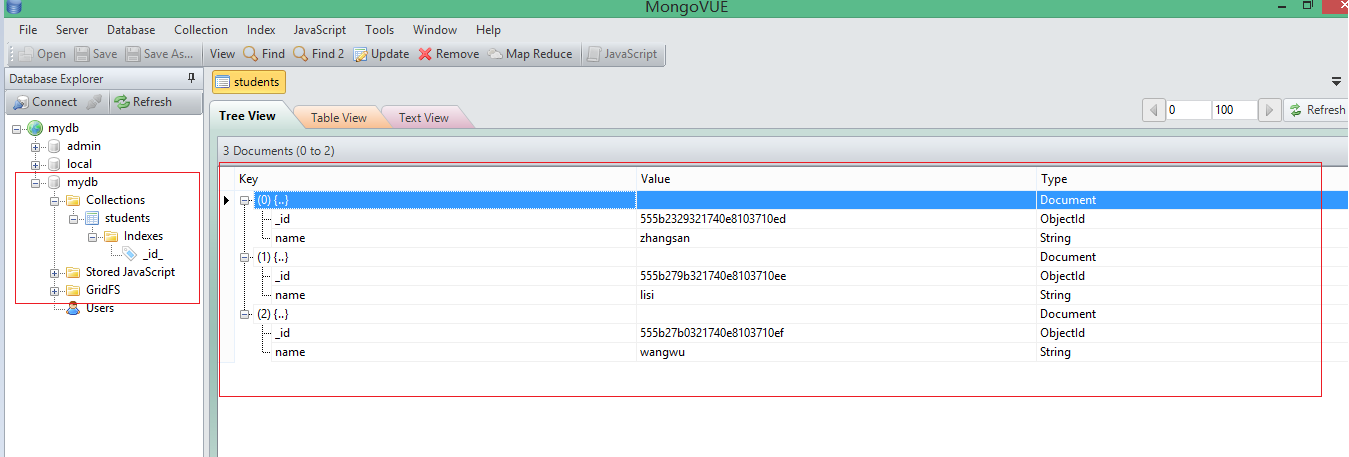Select the GridFS folder

click(x=103, y=290)
